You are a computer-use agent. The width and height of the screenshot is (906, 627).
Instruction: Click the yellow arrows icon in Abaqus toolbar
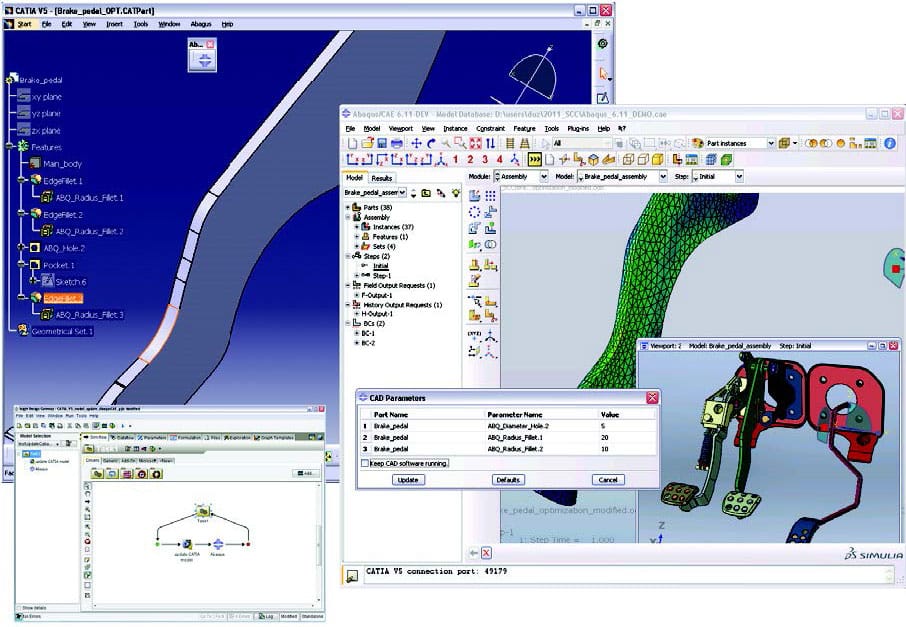[534, 159]
